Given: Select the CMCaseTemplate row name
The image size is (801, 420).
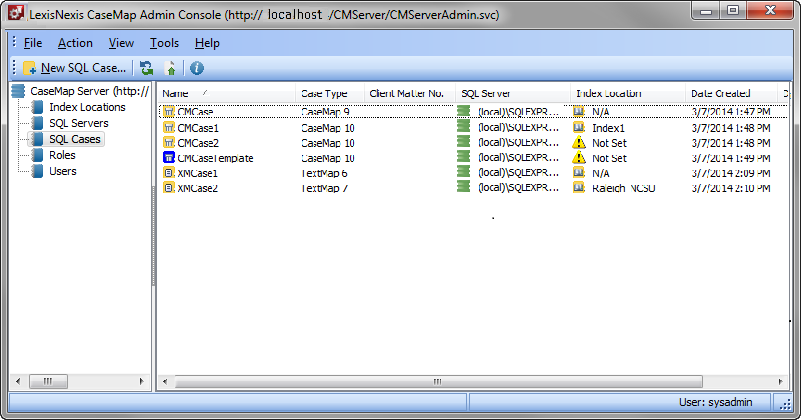Looking at the screenshot, I should [x=216, y=158].
